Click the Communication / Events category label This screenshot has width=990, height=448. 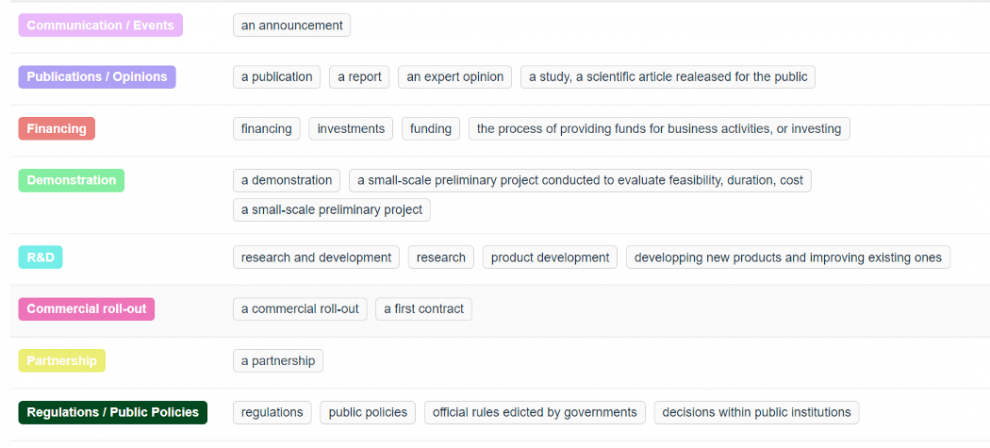coord(100,25)
